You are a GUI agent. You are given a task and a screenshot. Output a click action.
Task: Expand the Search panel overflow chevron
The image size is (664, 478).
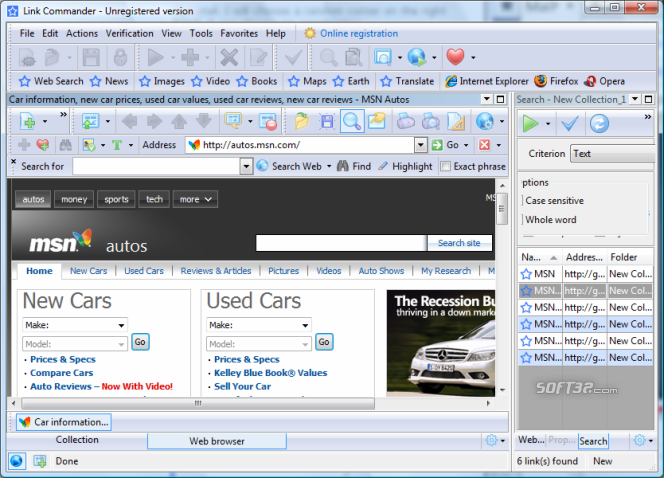[x=648, y=116]
